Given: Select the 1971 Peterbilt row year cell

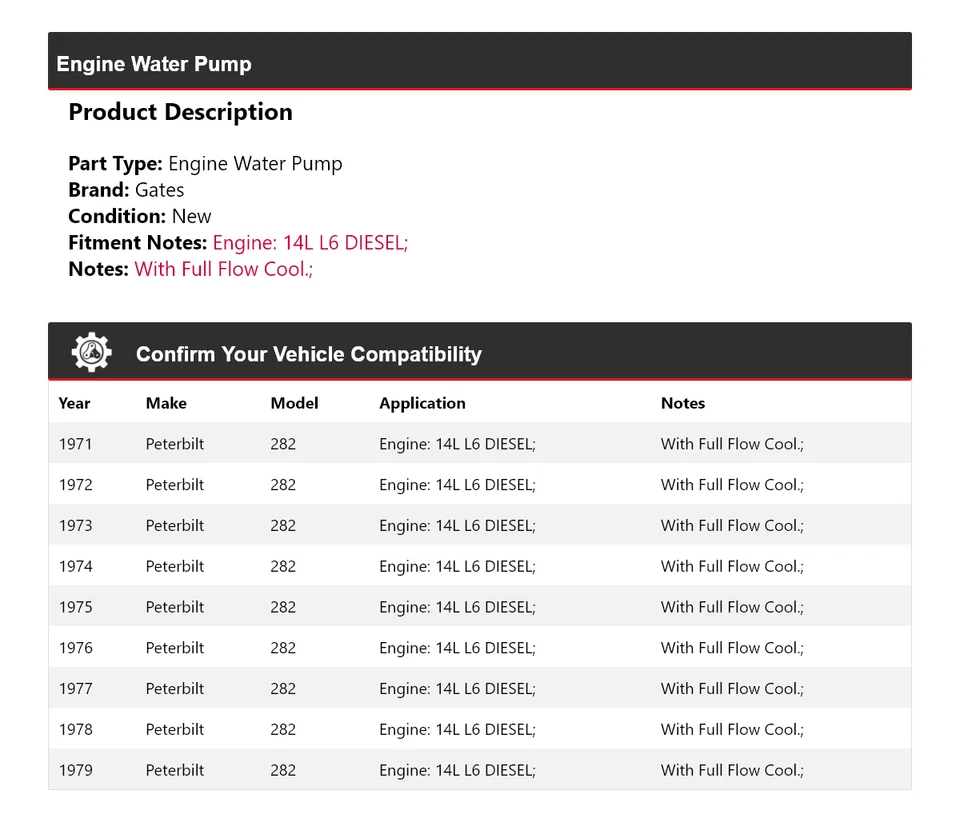Looking at the screenshot, I should [x=75, y=444].
